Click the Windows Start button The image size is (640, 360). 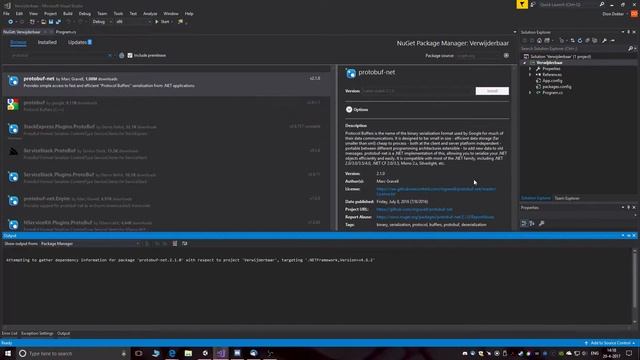click(8, 353)
